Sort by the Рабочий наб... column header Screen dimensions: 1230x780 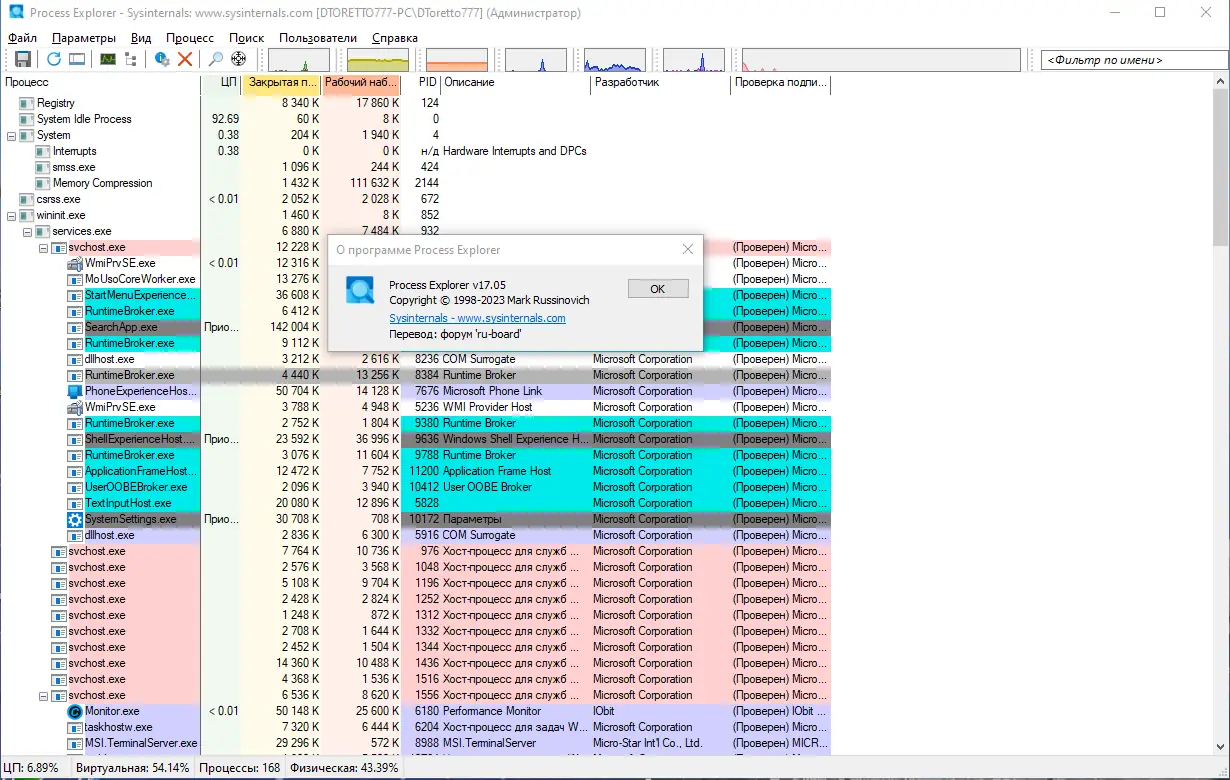[362, 82]
